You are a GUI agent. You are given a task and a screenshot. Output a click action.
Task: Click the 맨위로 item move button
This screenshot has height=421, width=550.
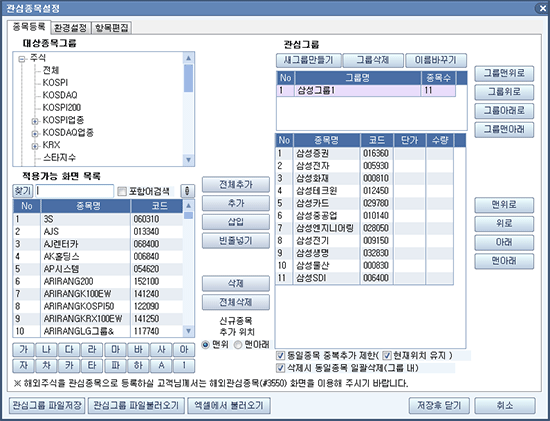pos(504,205)
